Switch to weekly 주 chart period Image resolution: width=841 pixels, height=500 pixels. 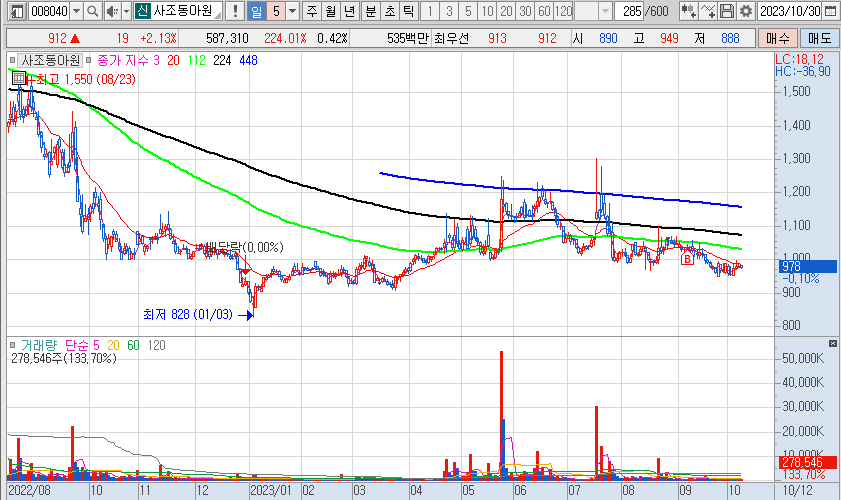(312, 11)
